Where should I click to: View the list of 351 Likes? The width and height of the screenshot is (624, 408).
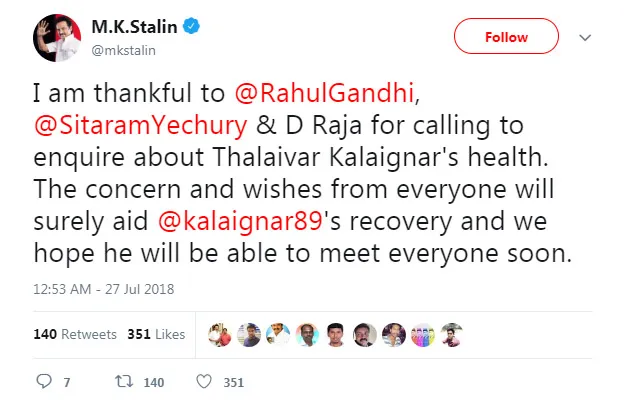click(156, 334)
